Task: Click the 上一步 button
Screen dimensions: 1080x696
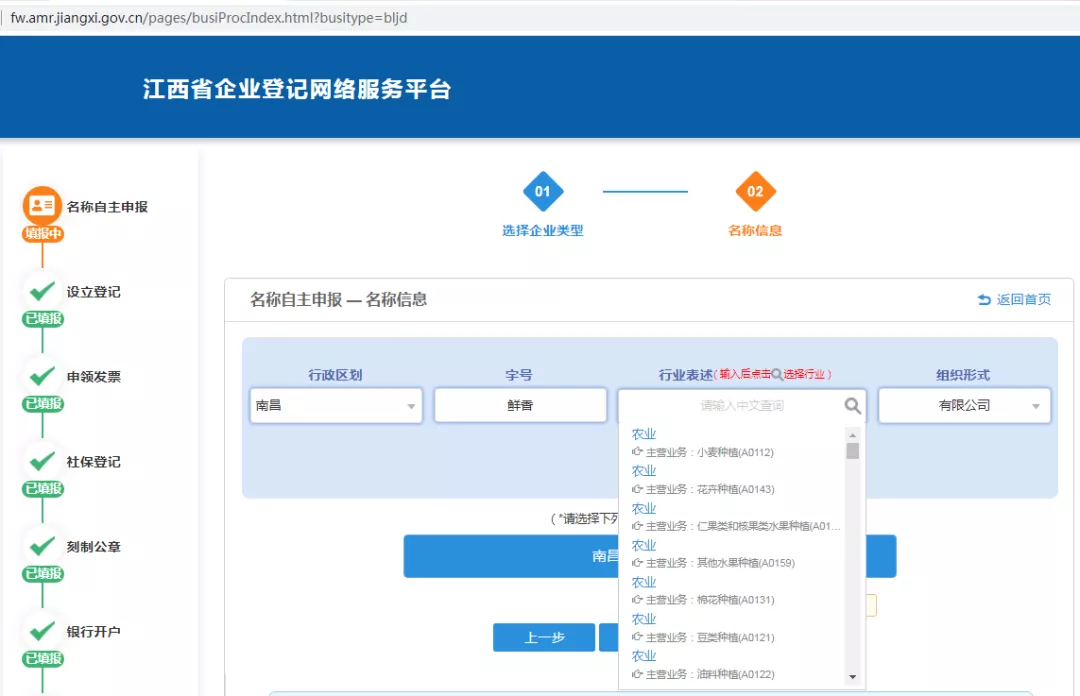Action: [x=543, y=637]
